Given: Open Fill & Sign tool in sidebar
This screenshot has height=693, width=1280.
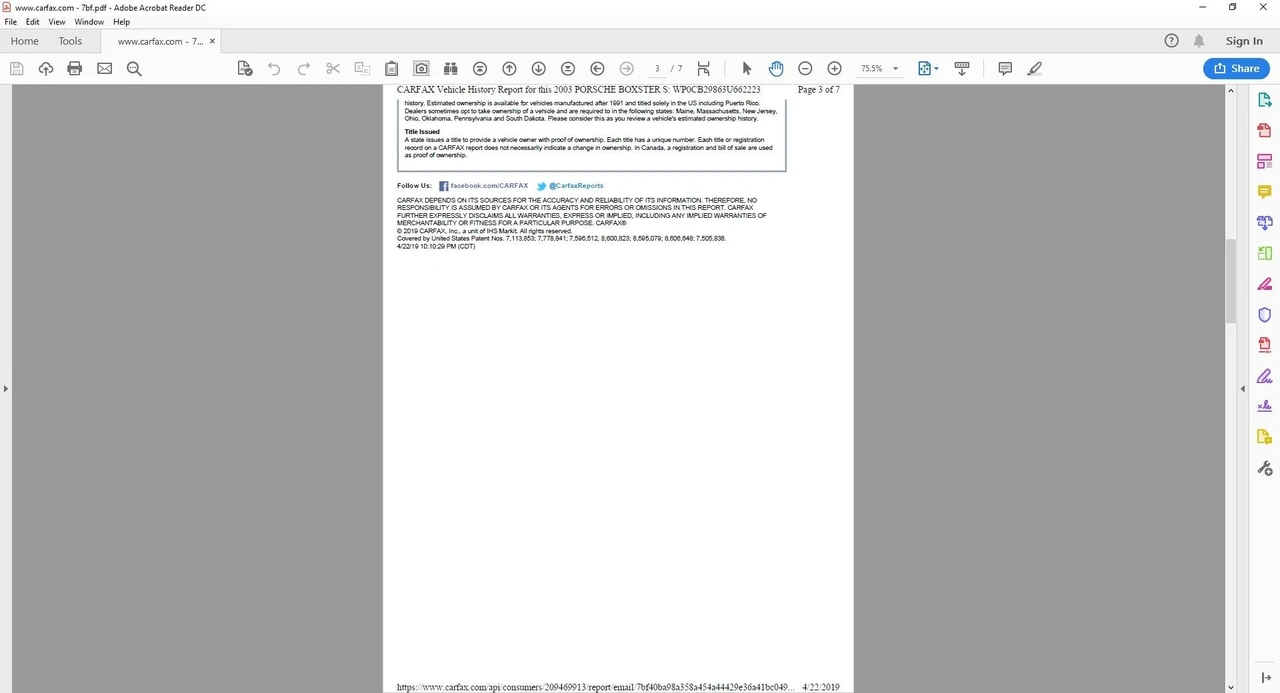Looking at the screenshot, I should coord(1264,376).
